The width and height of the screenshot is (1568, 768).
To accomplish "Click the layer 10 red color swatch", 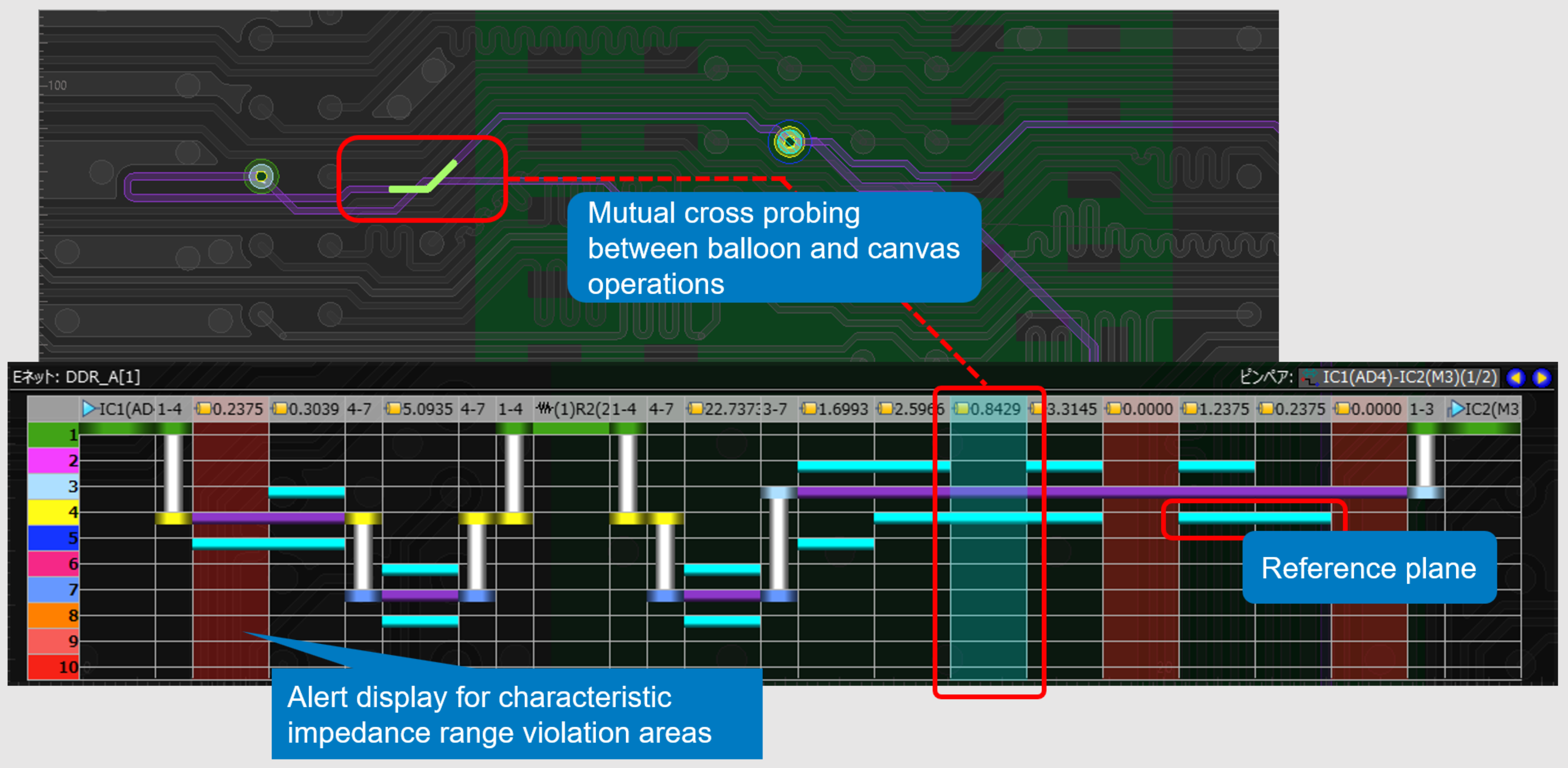I will (53, 667).
